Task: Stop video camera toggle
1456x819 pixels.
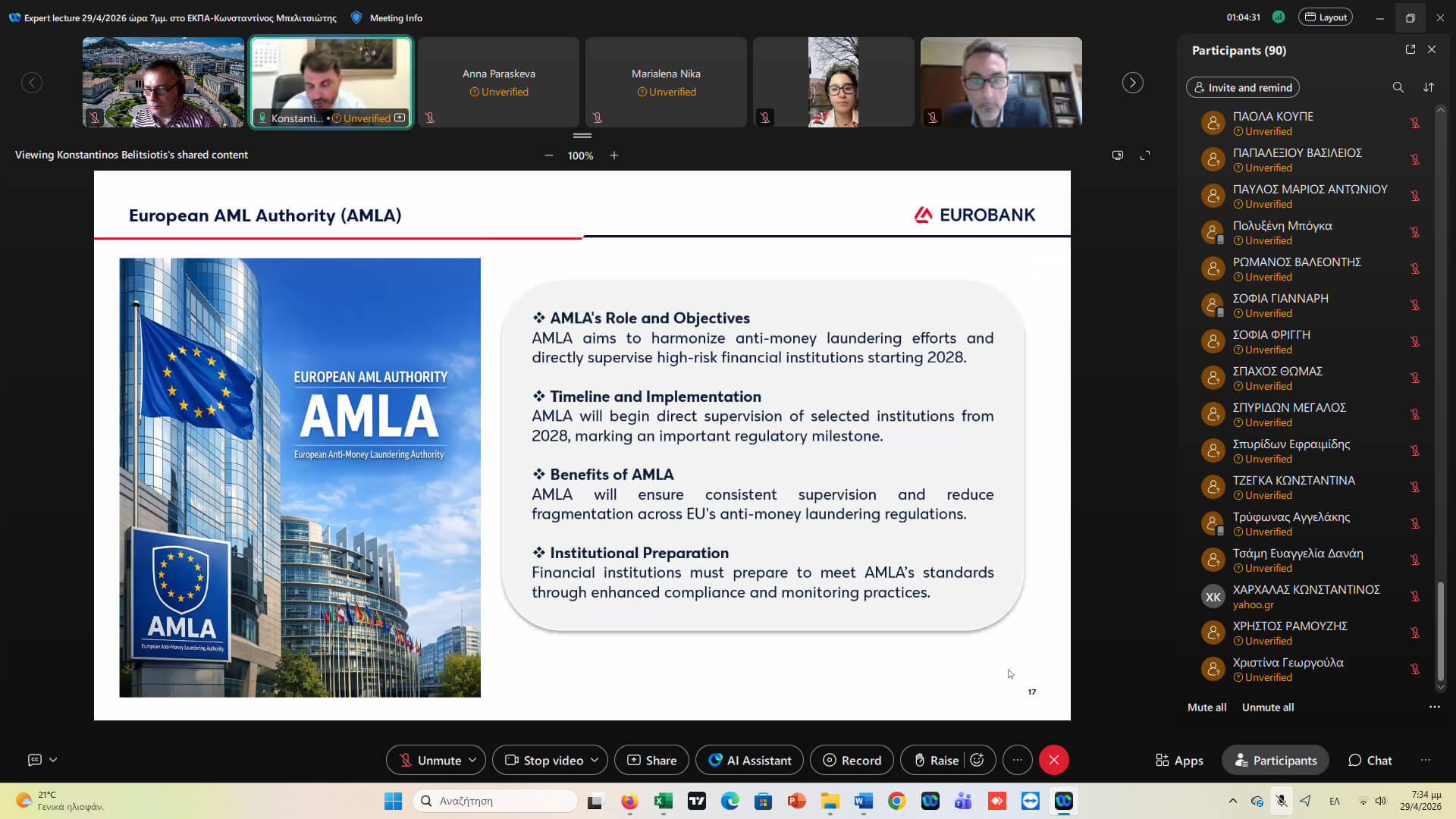Action: pyautogui.click(x=544, y=760)
